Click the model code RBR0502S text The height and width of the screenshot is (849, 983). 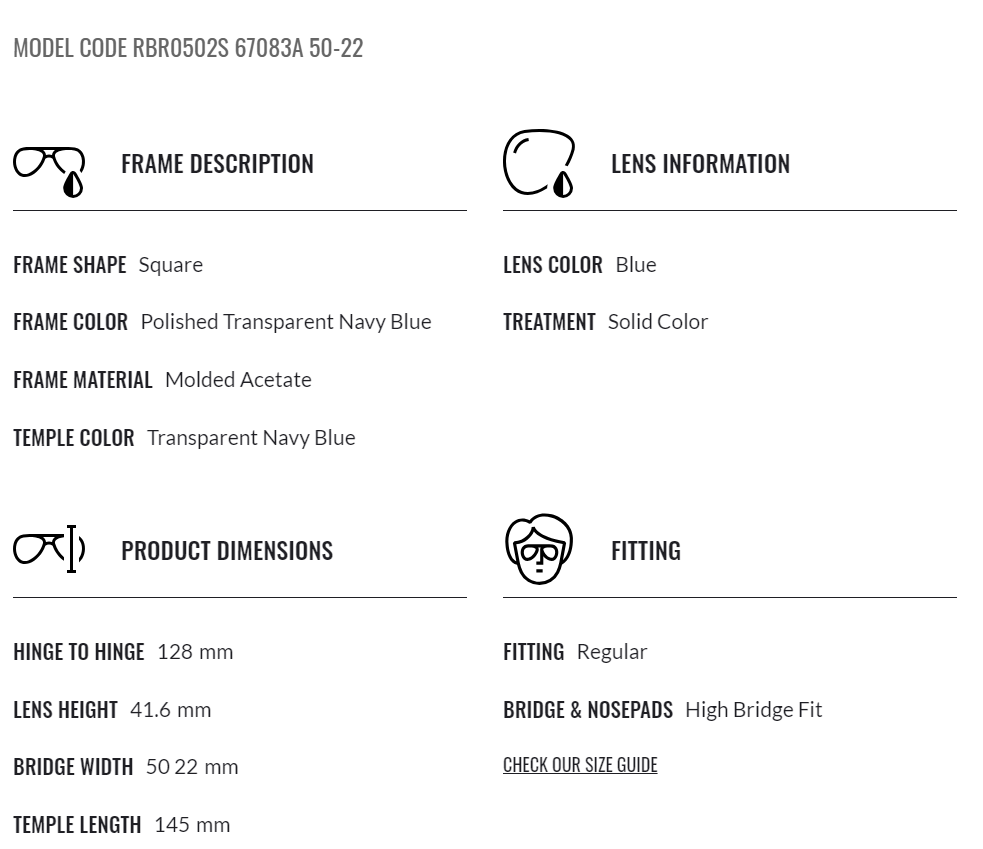pyautogui.click(x=188, y=48)
